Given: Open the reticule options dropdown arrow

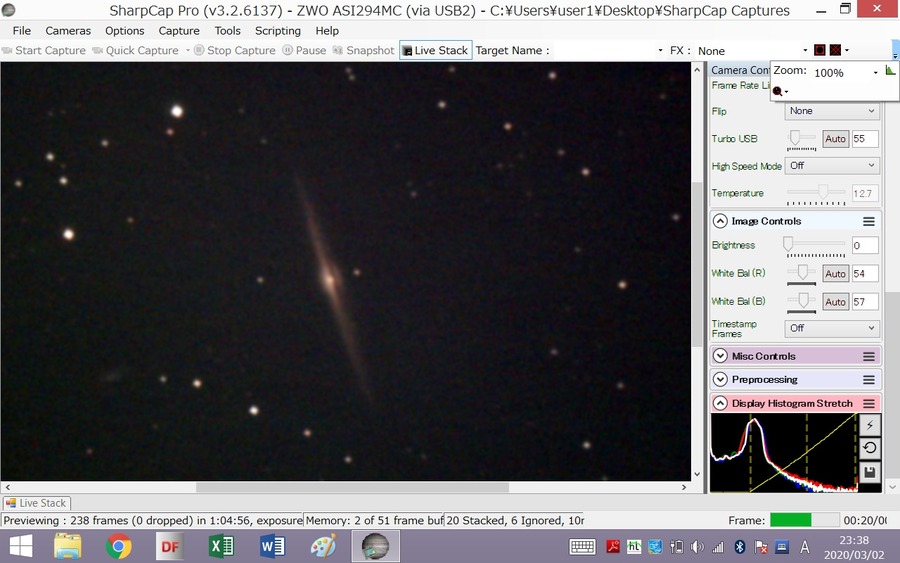Looking at the screenshot, I should click(x=847, y=51).
